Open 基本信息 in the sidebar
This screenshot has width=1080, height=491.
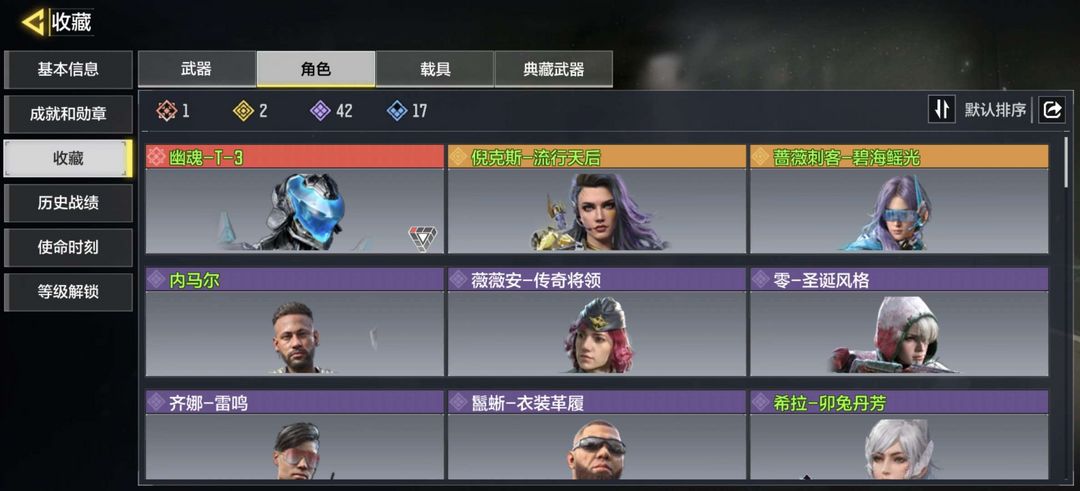pos(68,69)
